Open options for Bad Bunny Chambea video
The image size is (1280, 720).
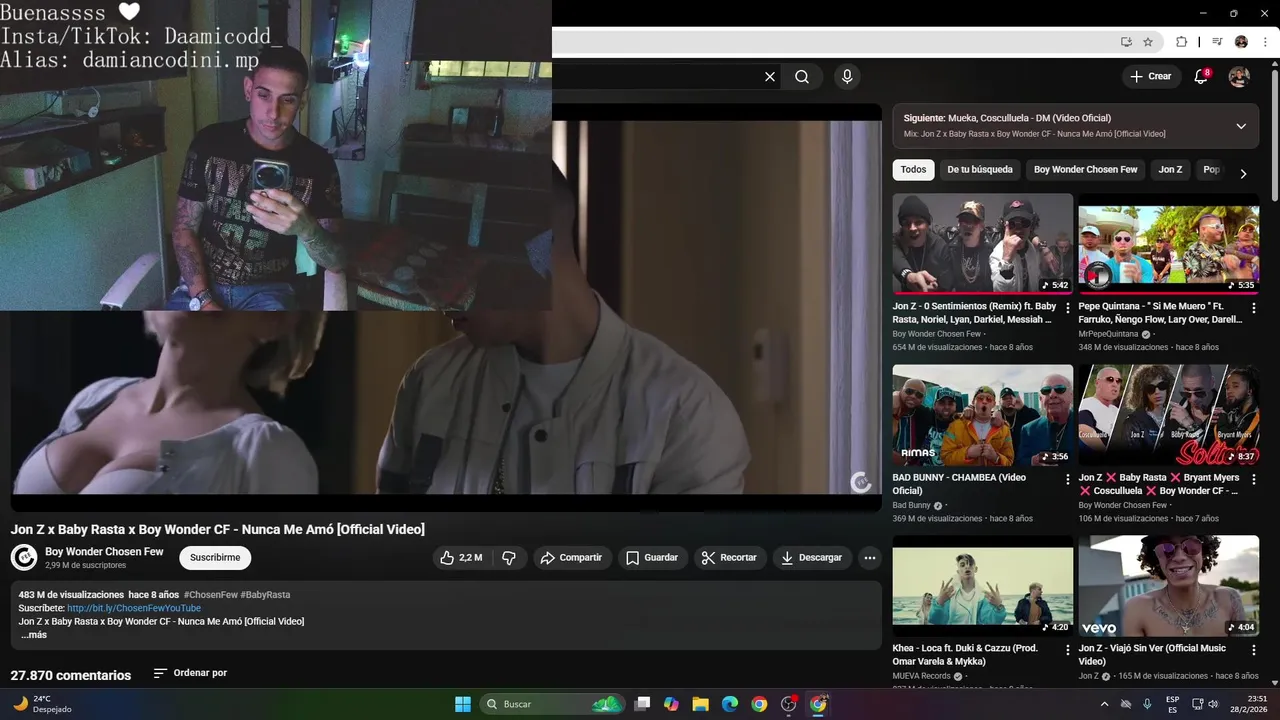1068,480
